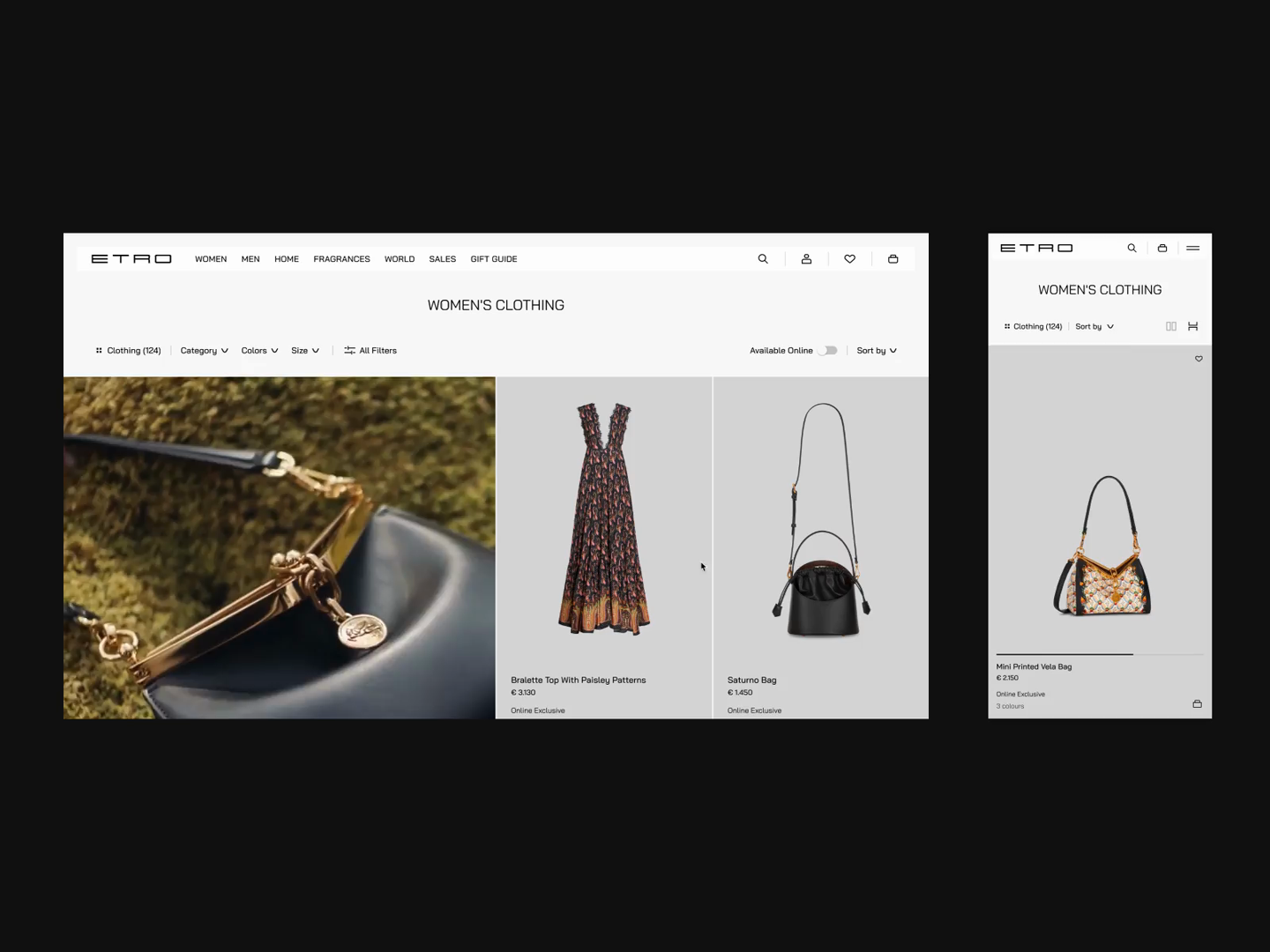Click All Filters sliders icon
Screen dimensions: 1270x952
[349, 351]
